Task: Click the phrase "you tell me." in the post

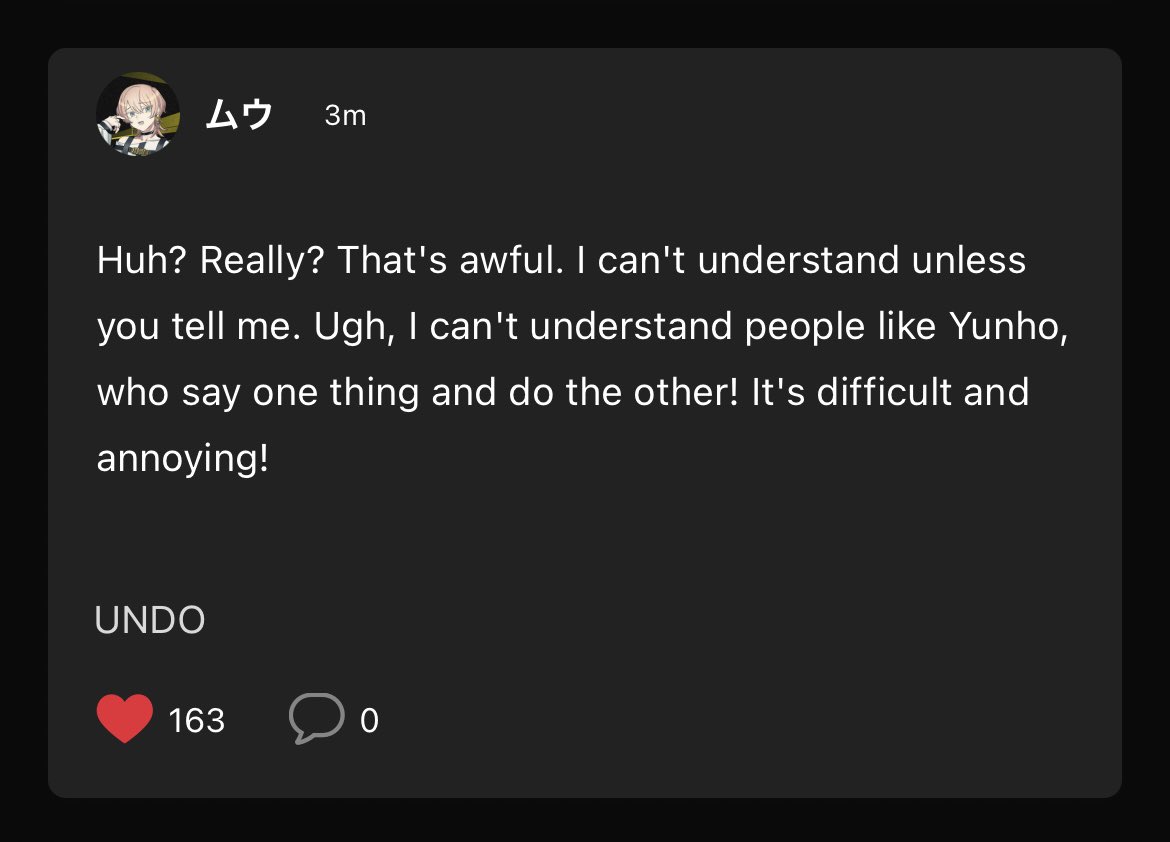Action: 199,327
